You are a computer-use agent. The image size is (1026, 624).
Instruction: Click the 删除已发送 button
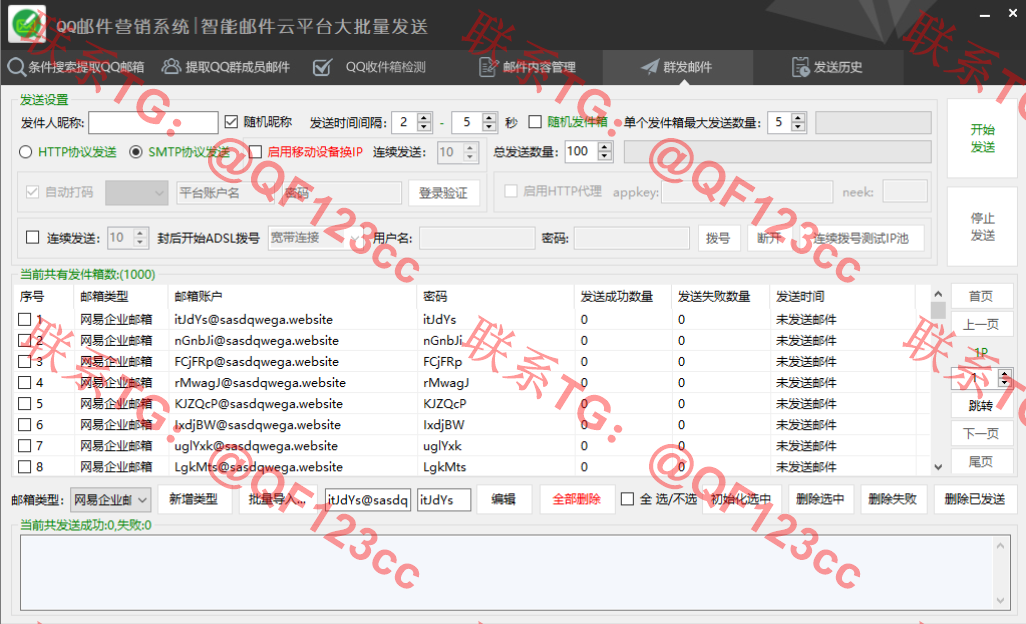[x=975, y=499]
